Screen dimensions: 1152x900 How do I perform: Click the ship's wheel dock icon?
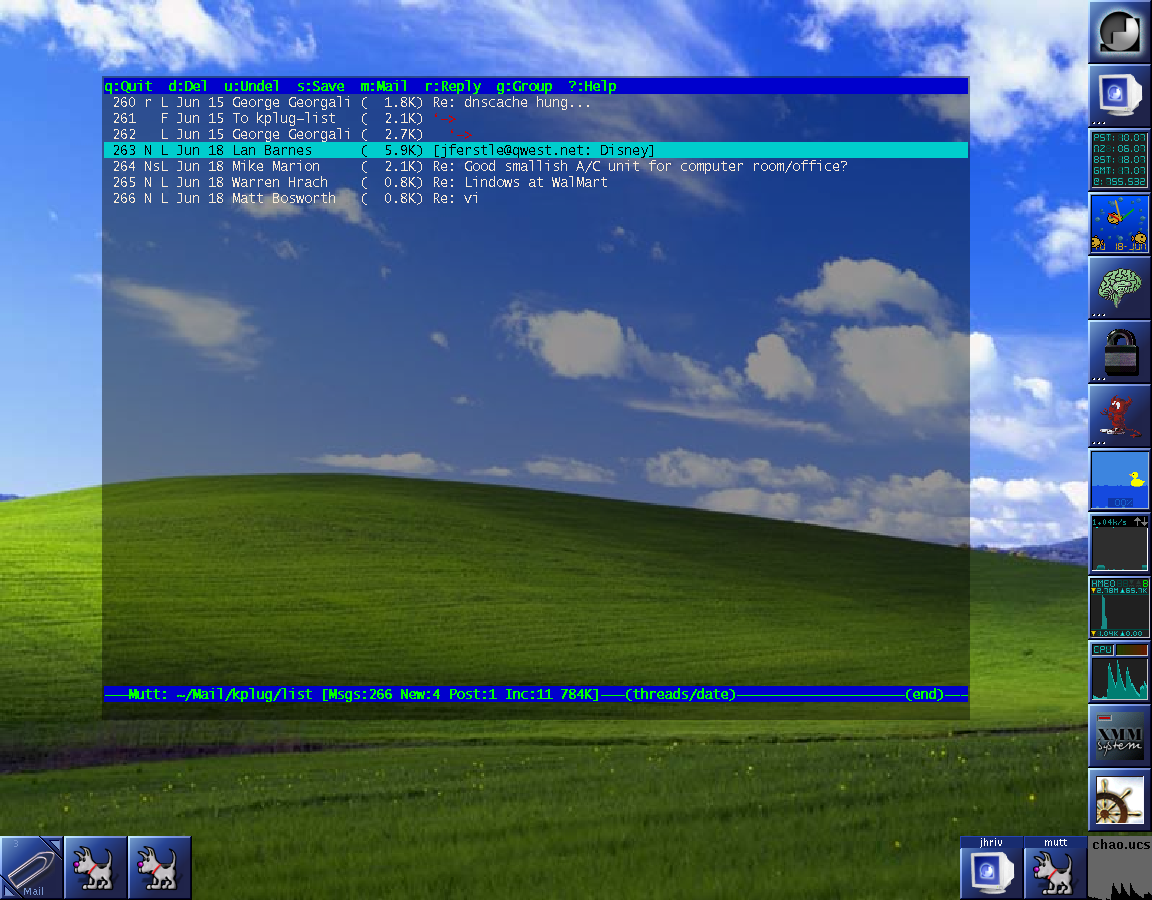click(1120, 801)
